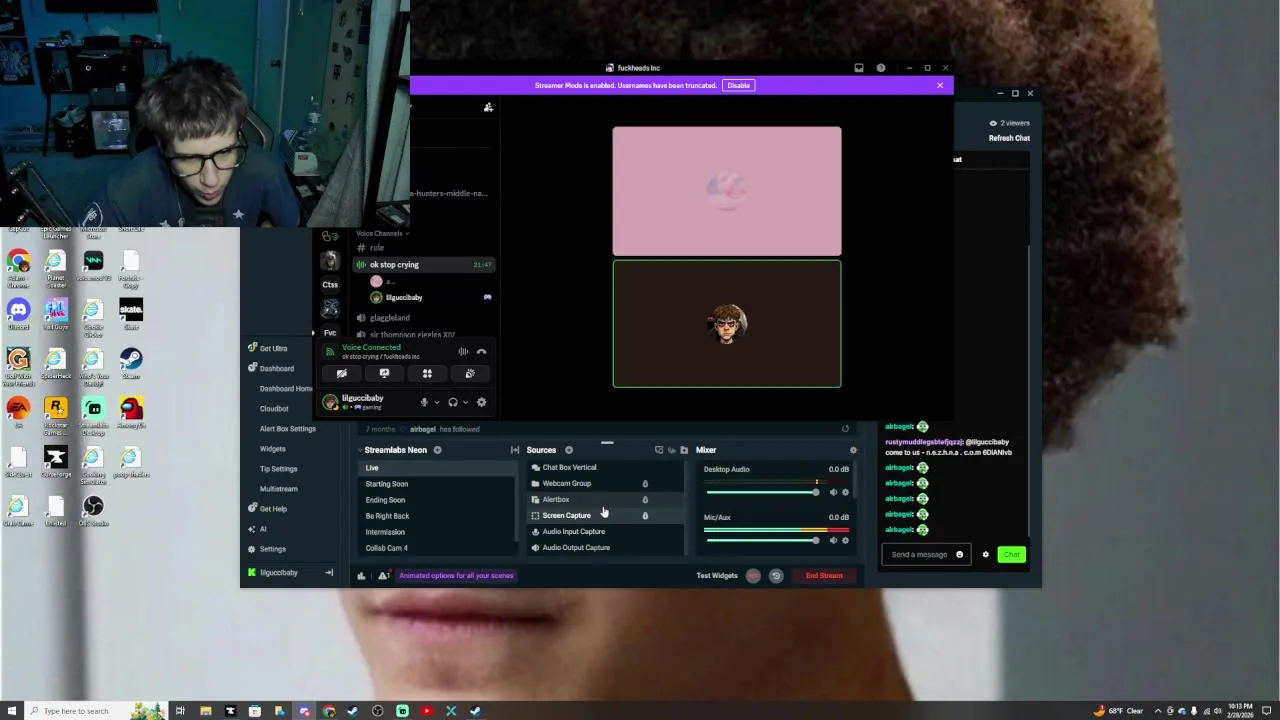Viewport: 1280px width, 720px height.
Task: Open the Streamlabs Neon scene collection dropdown
Action: [396, 450]
